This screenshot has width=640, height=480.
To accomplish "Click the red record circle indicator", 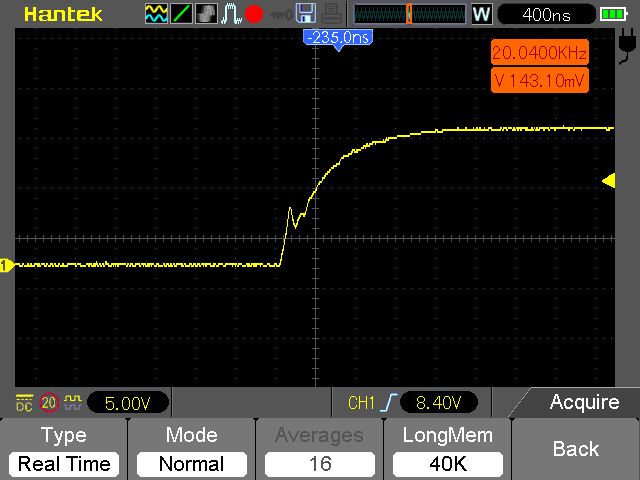I will 254,14.
